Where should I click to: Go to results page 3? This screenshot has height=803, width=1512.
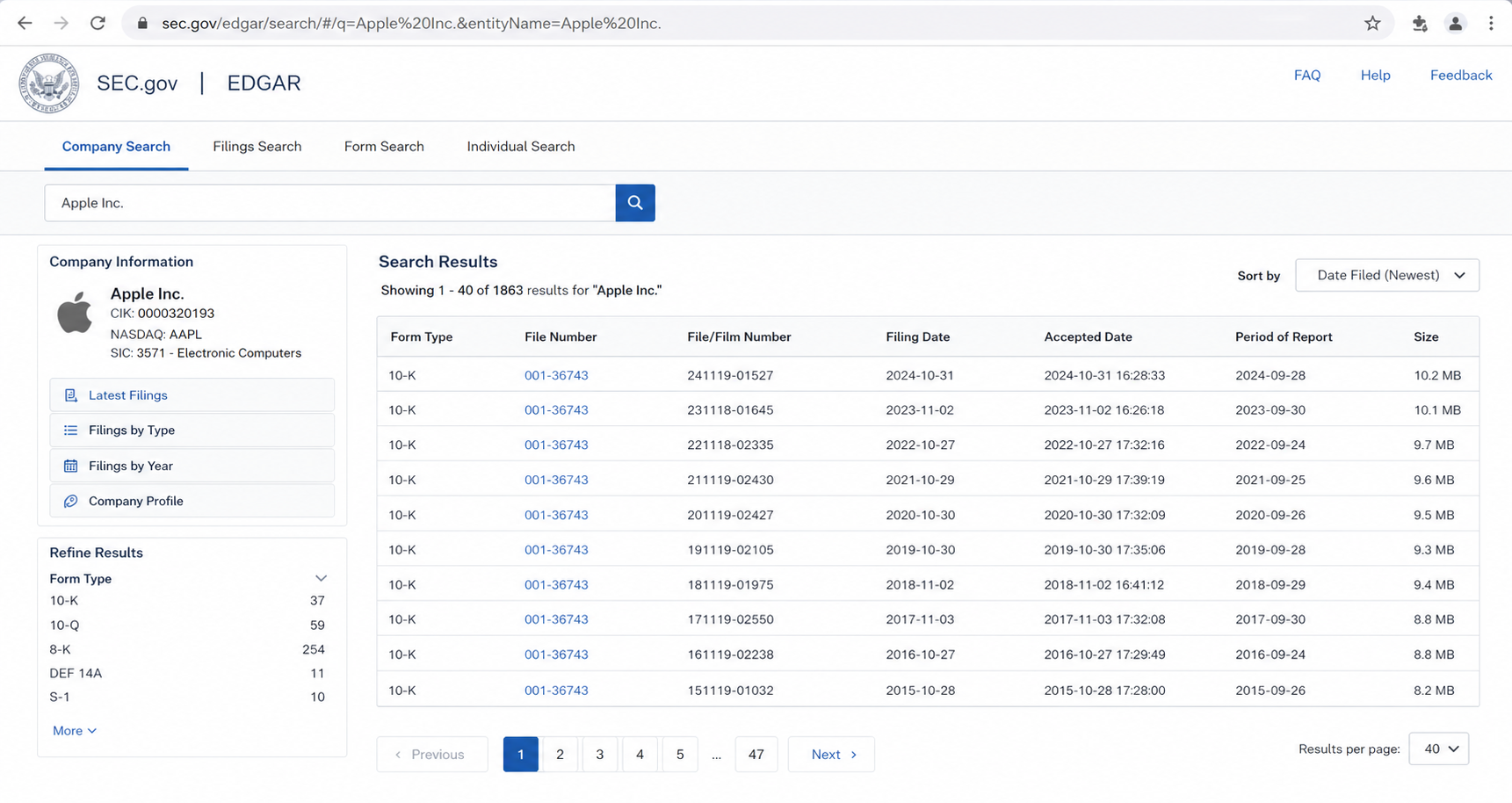pos(600,755)
